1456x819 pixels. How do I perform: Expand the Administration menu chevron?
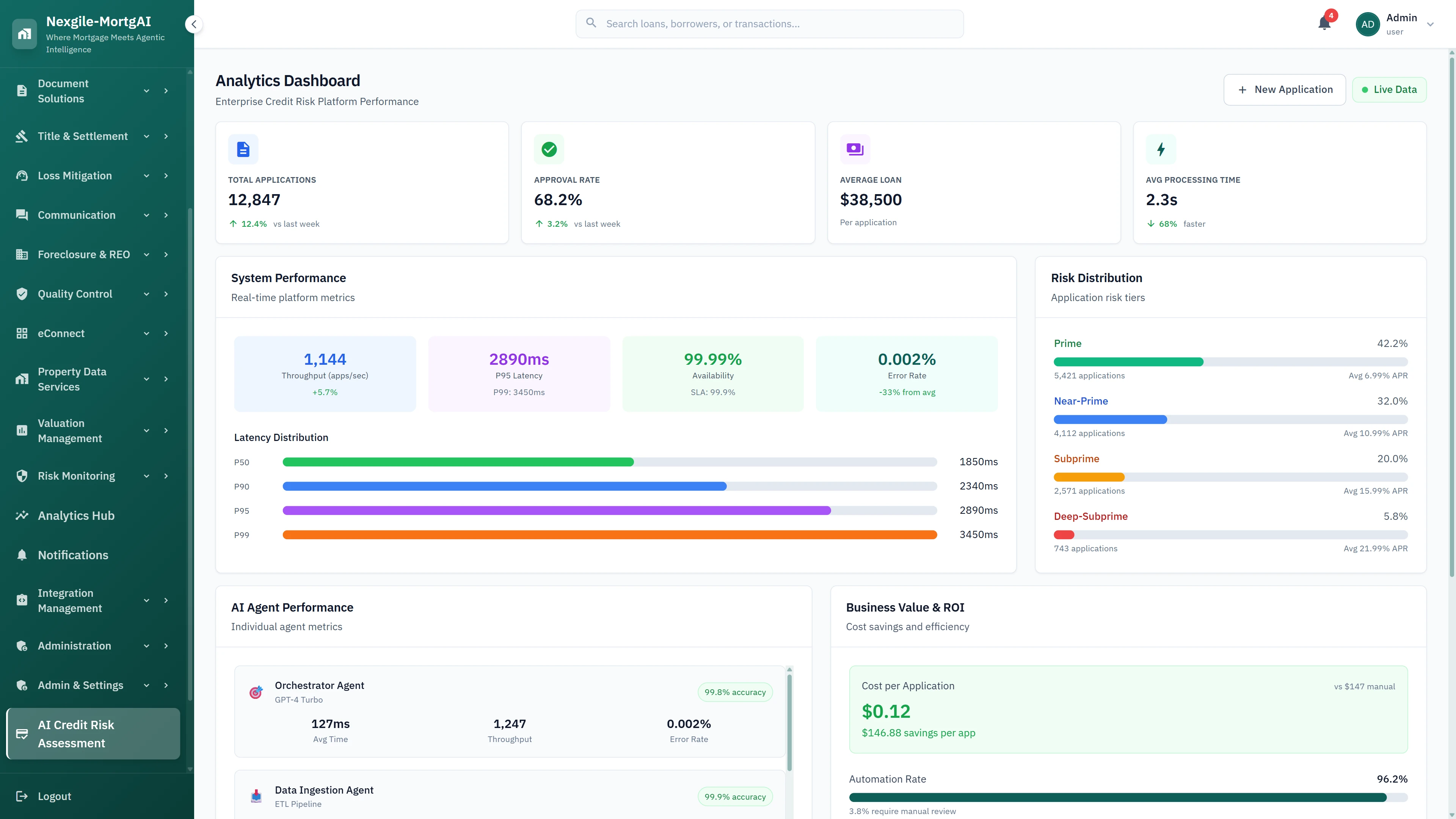click(146, 645)
